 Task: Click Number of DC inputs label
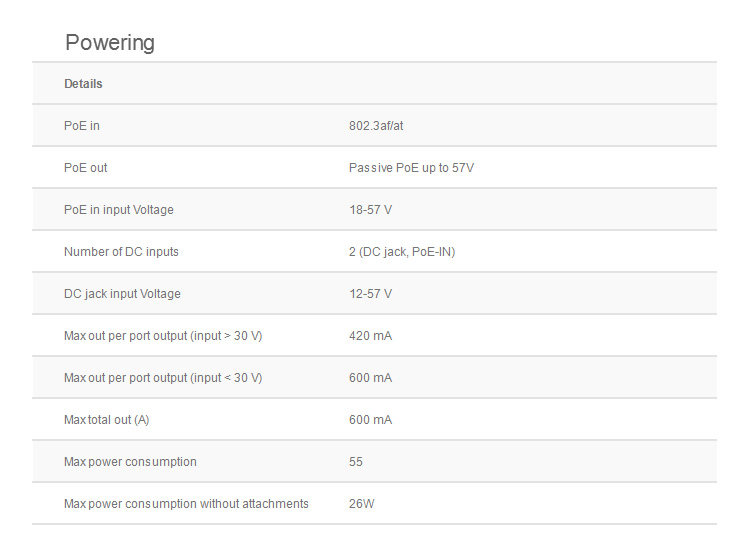(121, 252)
